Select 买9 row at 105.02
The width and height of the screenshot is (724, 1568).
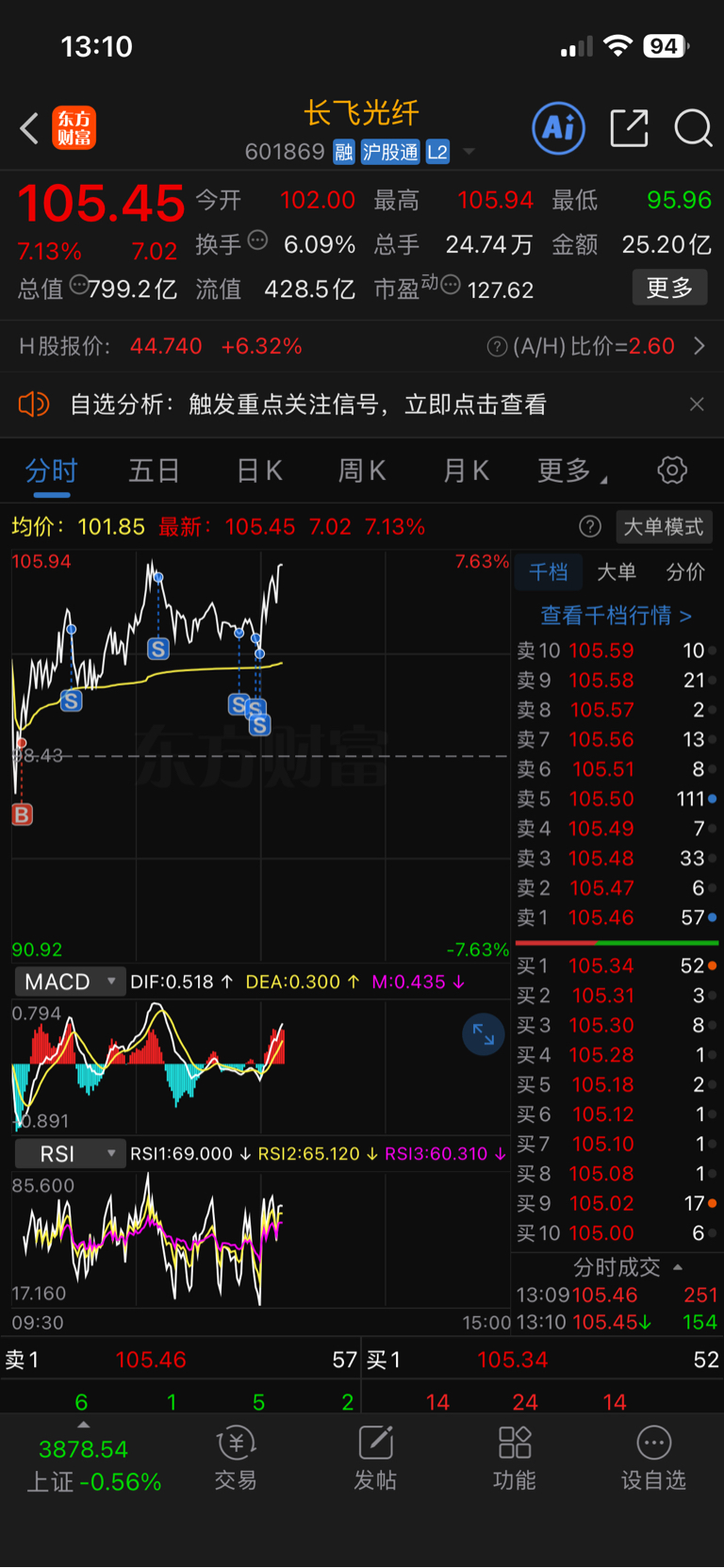click(x=617, y=1203)
